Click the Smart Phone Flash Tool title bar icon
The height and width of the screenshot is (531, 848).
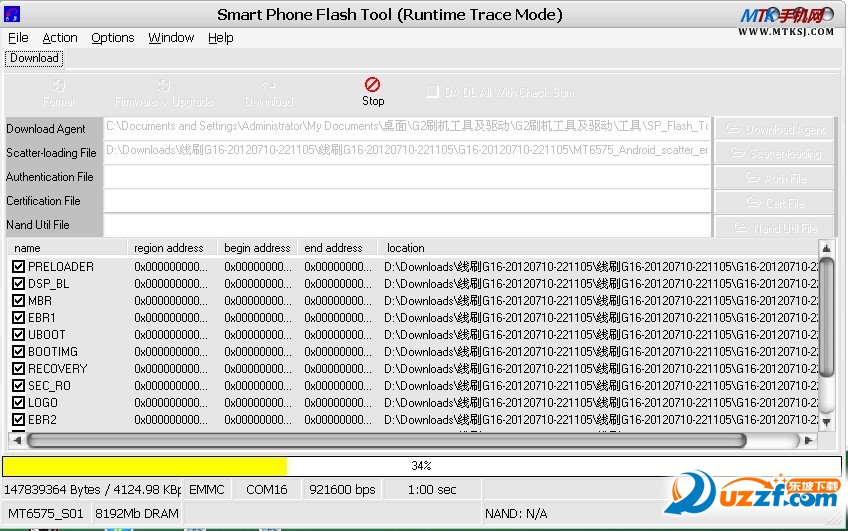pos(12,14)
